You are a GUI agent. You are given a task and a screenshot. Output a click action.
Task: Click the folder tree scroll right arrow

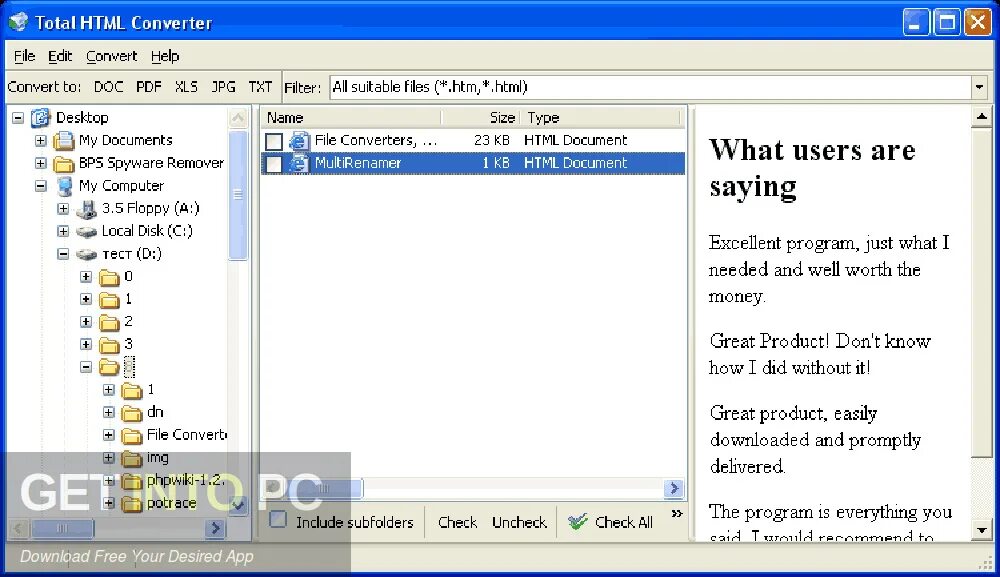tap(216, 528)
